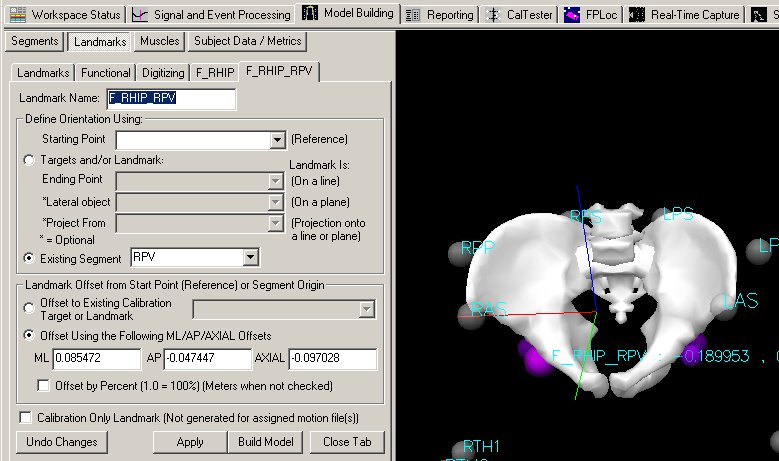Click the RAS marker in 3D view
This screenshot has width=779, height=461.
click(x=469, y=316)
